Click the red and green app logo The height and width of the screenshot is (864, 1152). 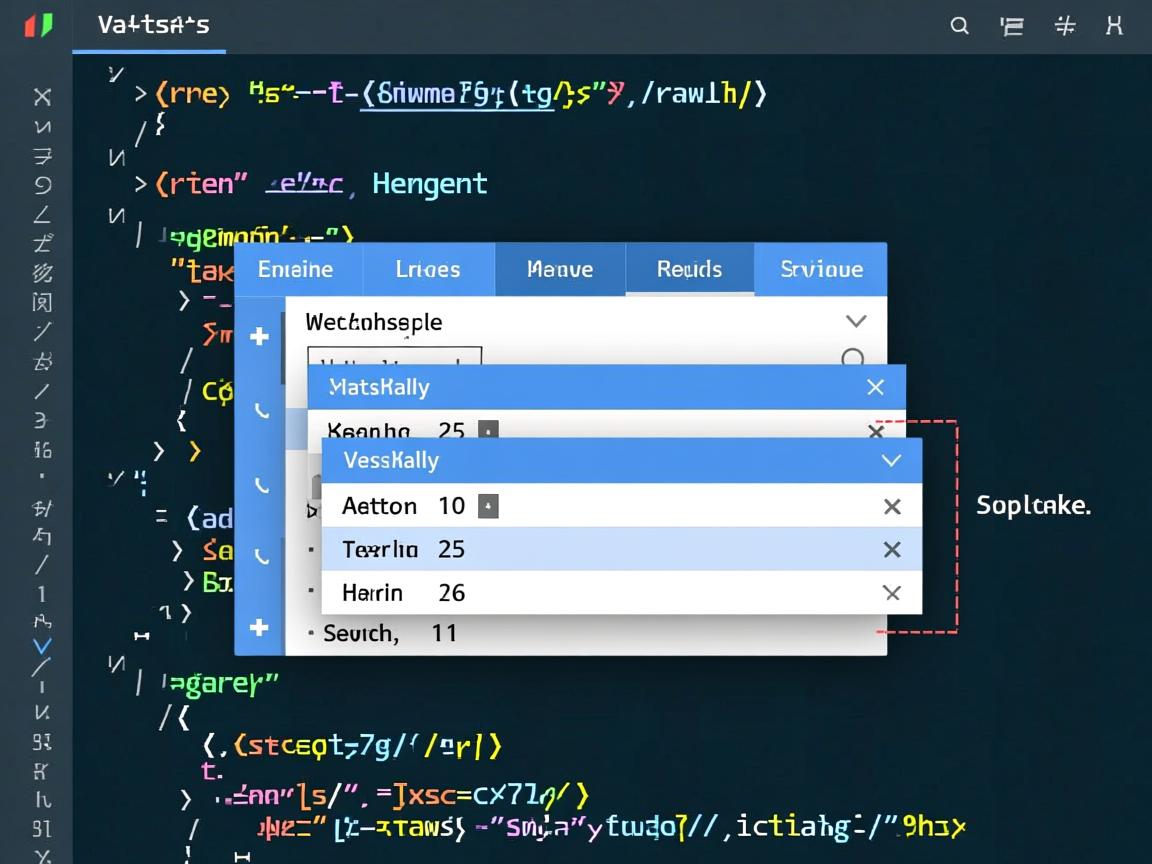(38, 26)
